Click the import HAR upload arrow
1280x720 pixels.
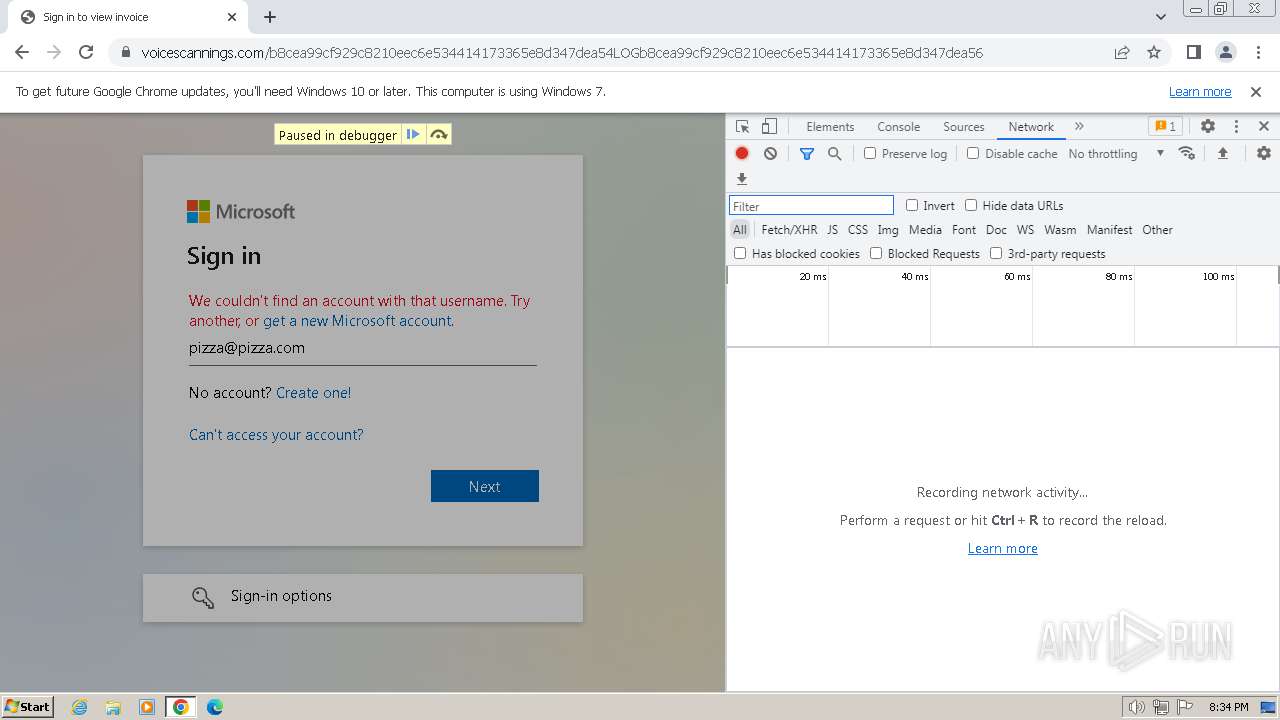click(1222, 153)
